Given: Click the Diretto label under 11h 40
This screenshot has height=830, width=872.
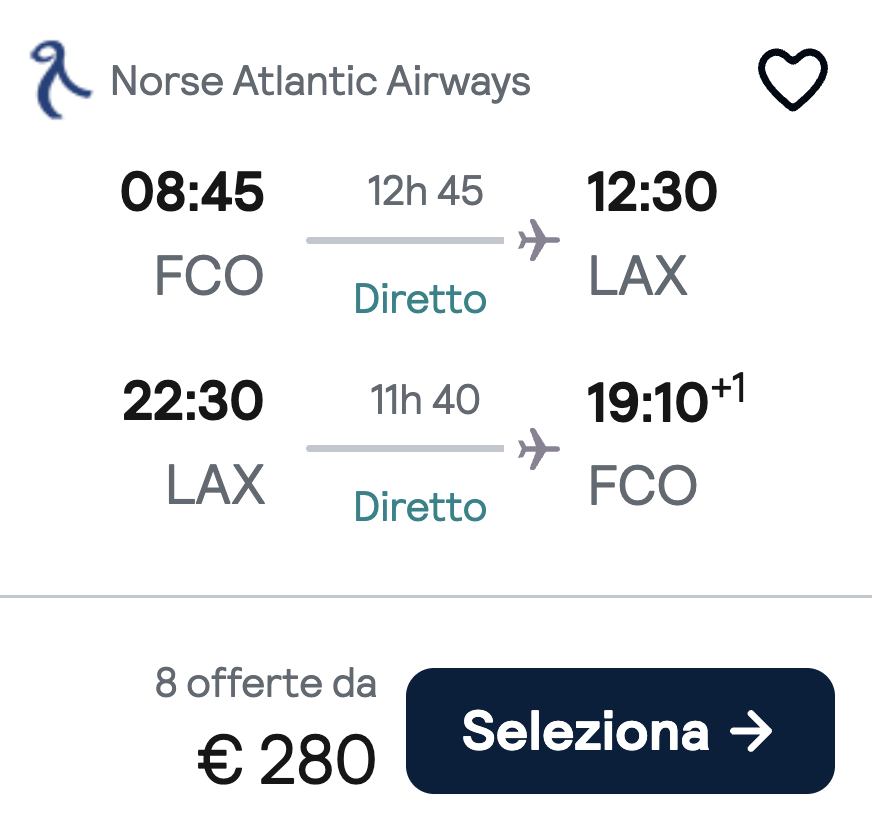Looking at the screenshot, I should 420,507.
